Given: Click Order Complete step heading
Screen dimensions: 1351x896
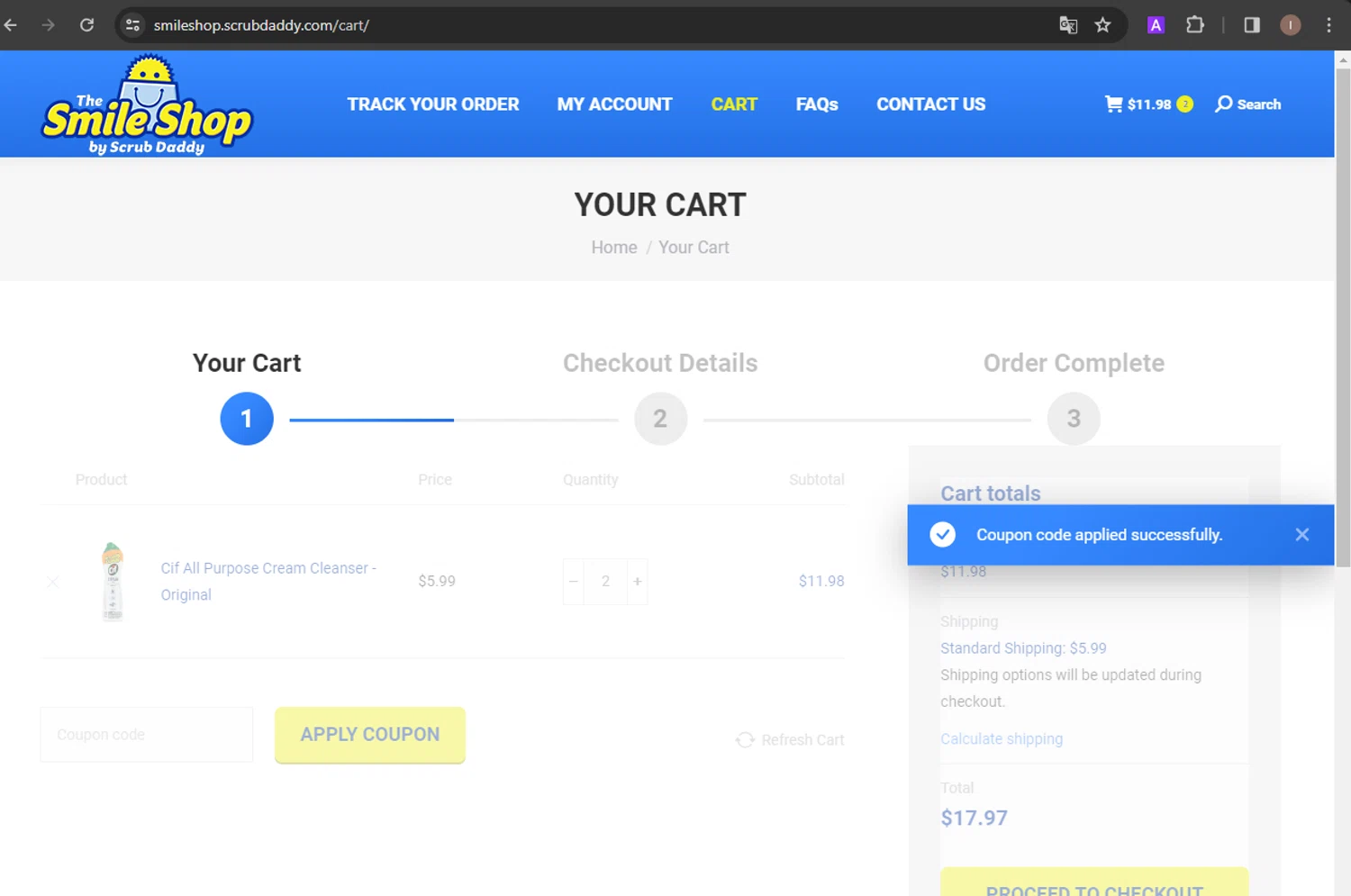Looking at the screenshot, I should 1074,363.
